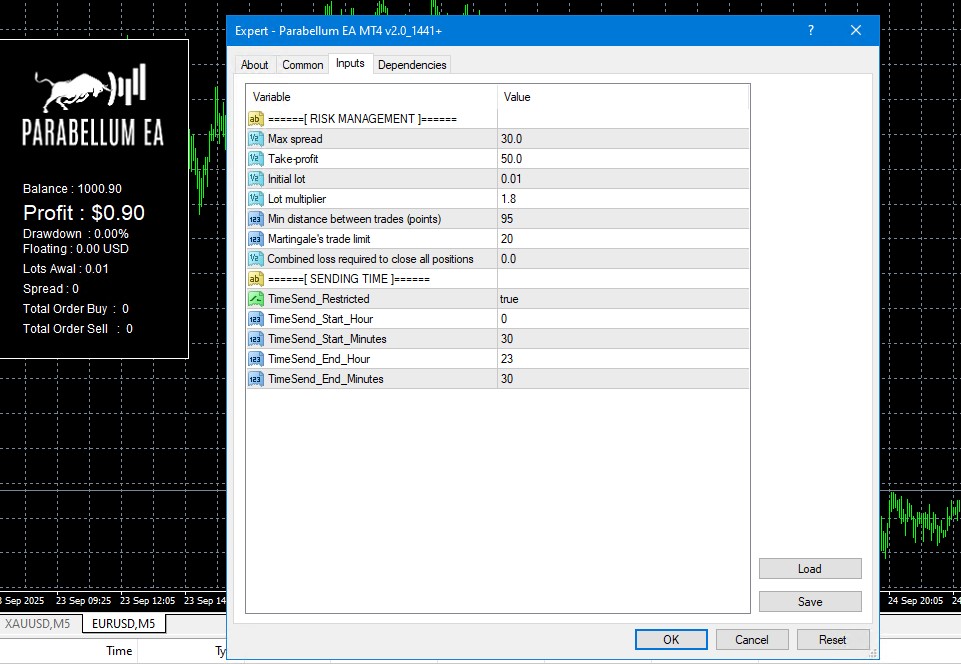The height and width of the screenshot is (664, 961).
Task: Select the 'Max spread' variable name
Action: pyautogui.click(x=295, y=139)
